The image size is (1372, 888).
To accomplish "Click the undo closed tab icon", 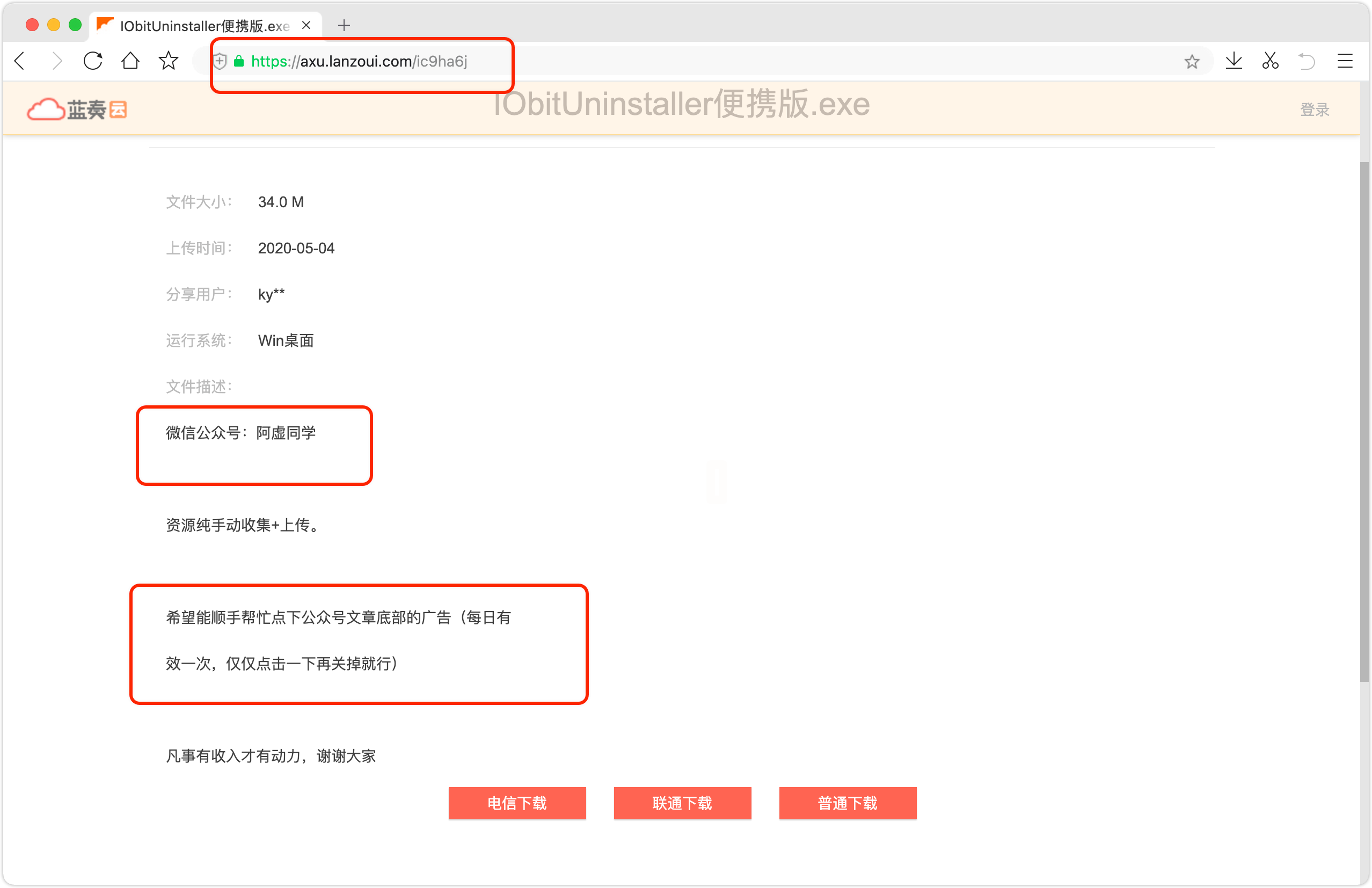I will (1307, 61).
